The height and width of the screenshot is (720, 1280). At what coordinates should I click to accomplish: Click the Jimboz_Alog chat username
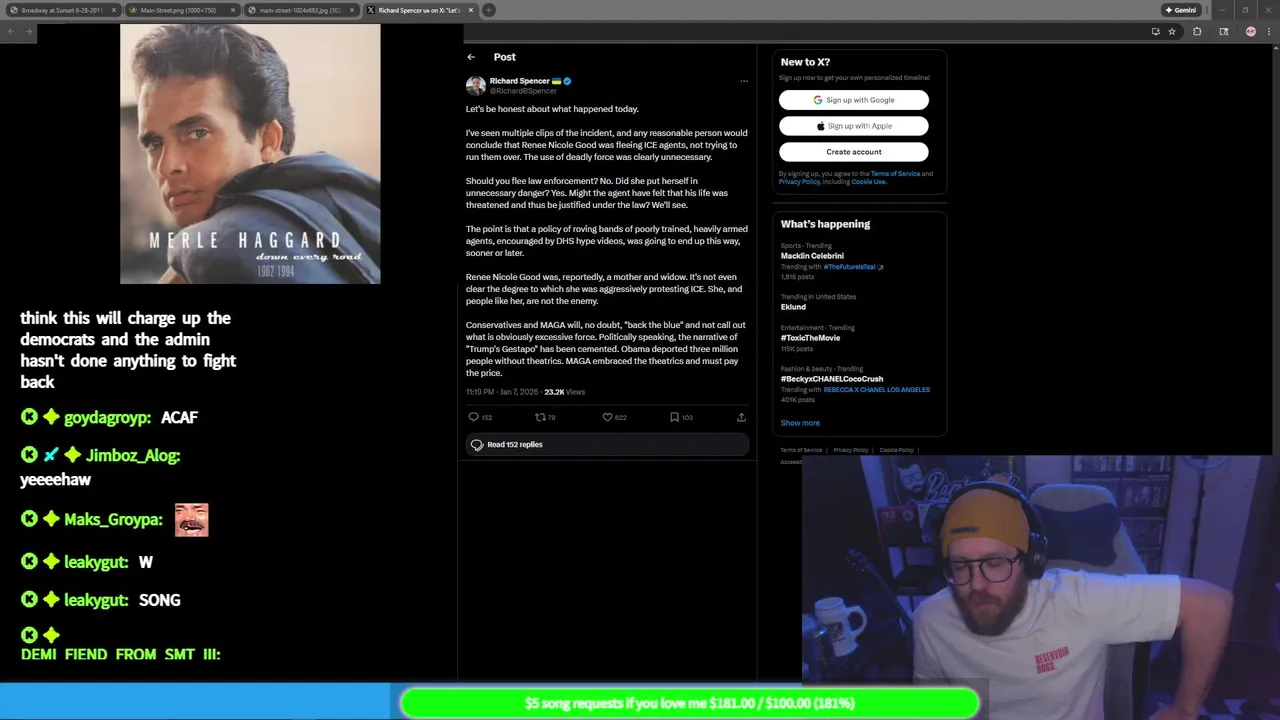click(132, 456)
